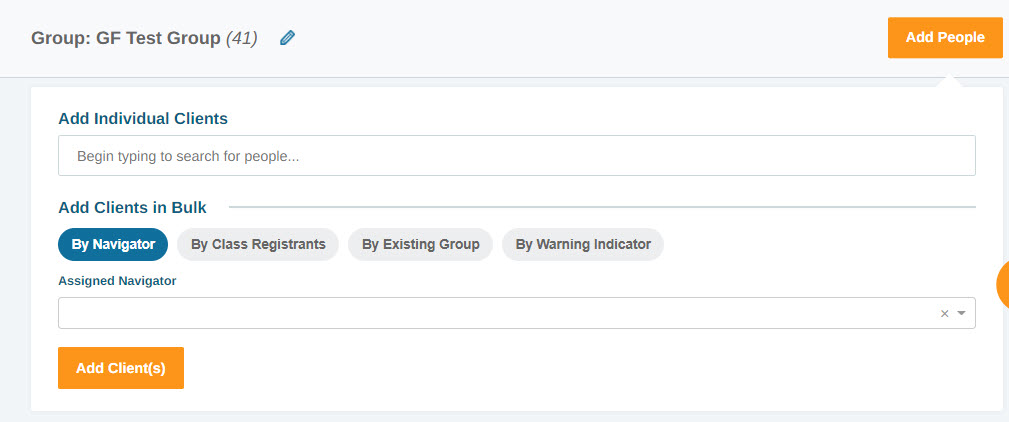This screenshot has height=422, width=1009.
Task: Switch to By Warning Indicator tab
Action: point(583,244)
